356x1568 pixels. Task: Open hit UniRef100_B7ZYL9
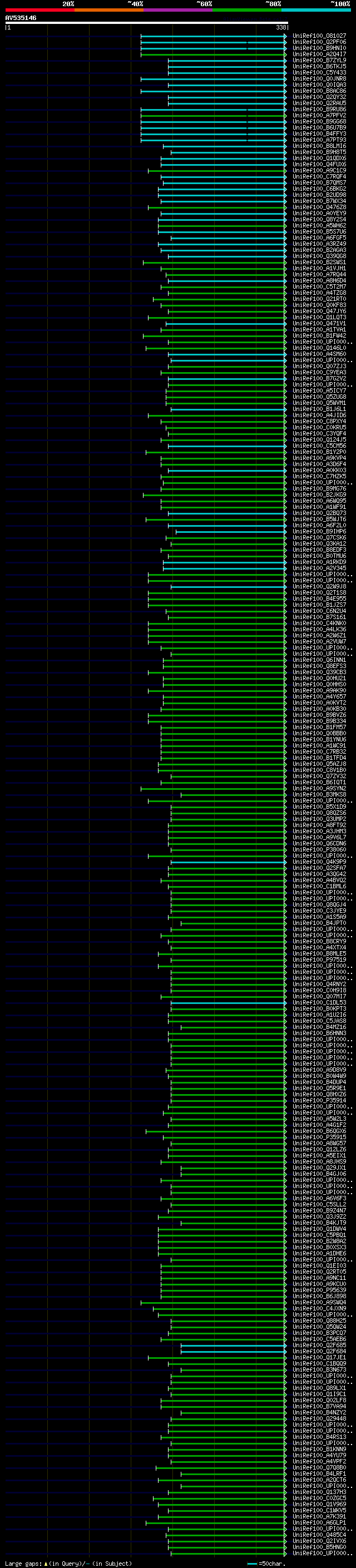tap(319, 60)
